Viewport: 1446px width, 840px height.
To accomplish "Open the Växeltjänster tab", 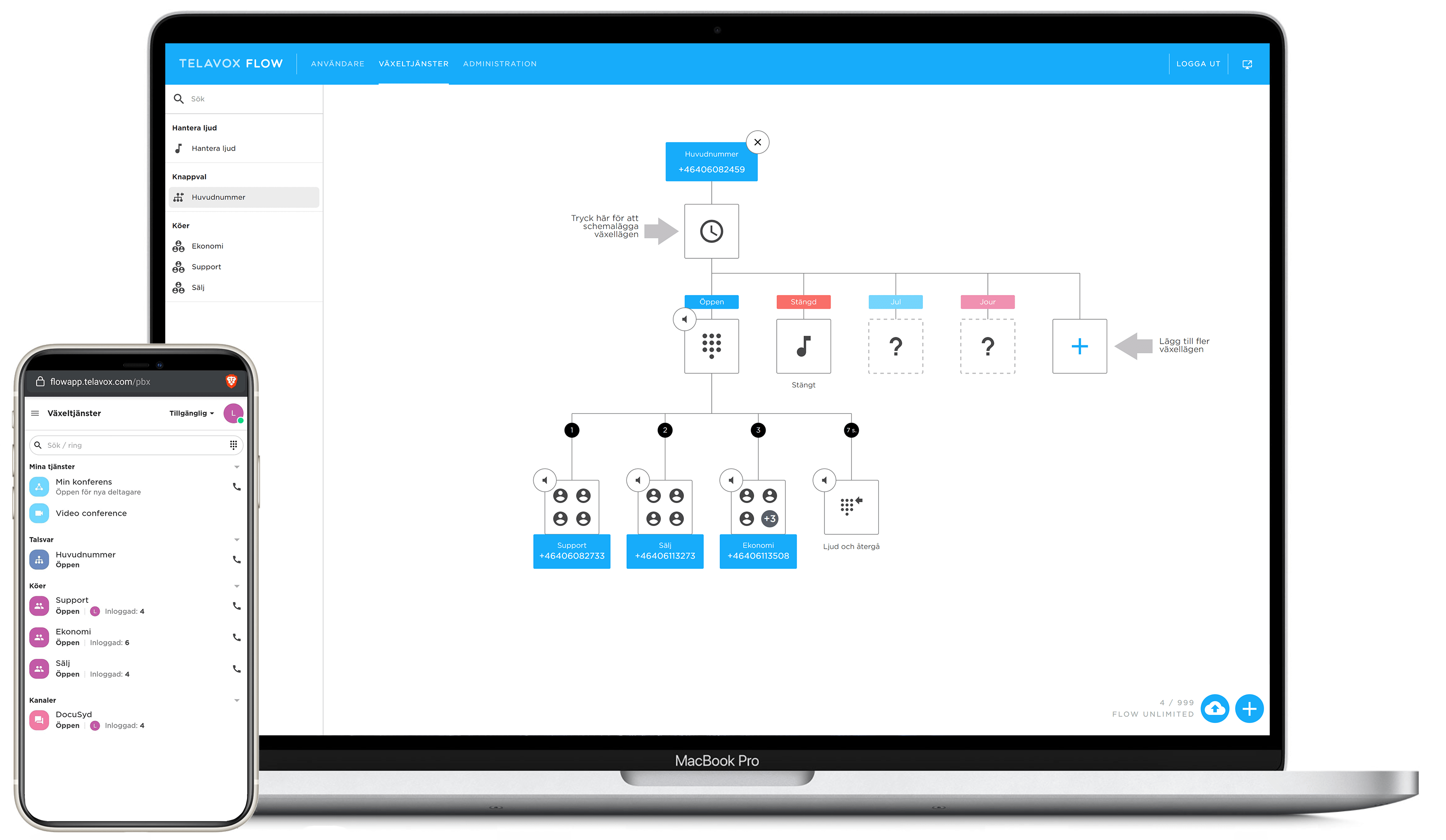I will 413,64.
